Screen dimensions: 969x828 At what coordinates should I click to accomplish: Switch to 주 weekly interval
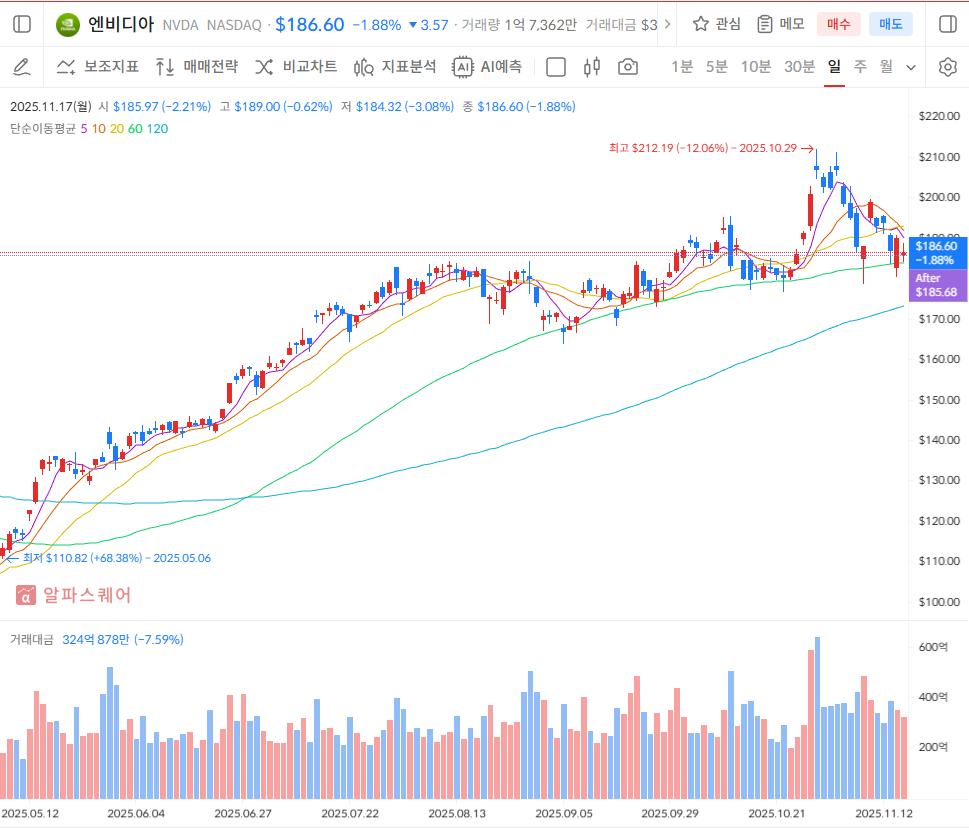(x=860, y=67)
